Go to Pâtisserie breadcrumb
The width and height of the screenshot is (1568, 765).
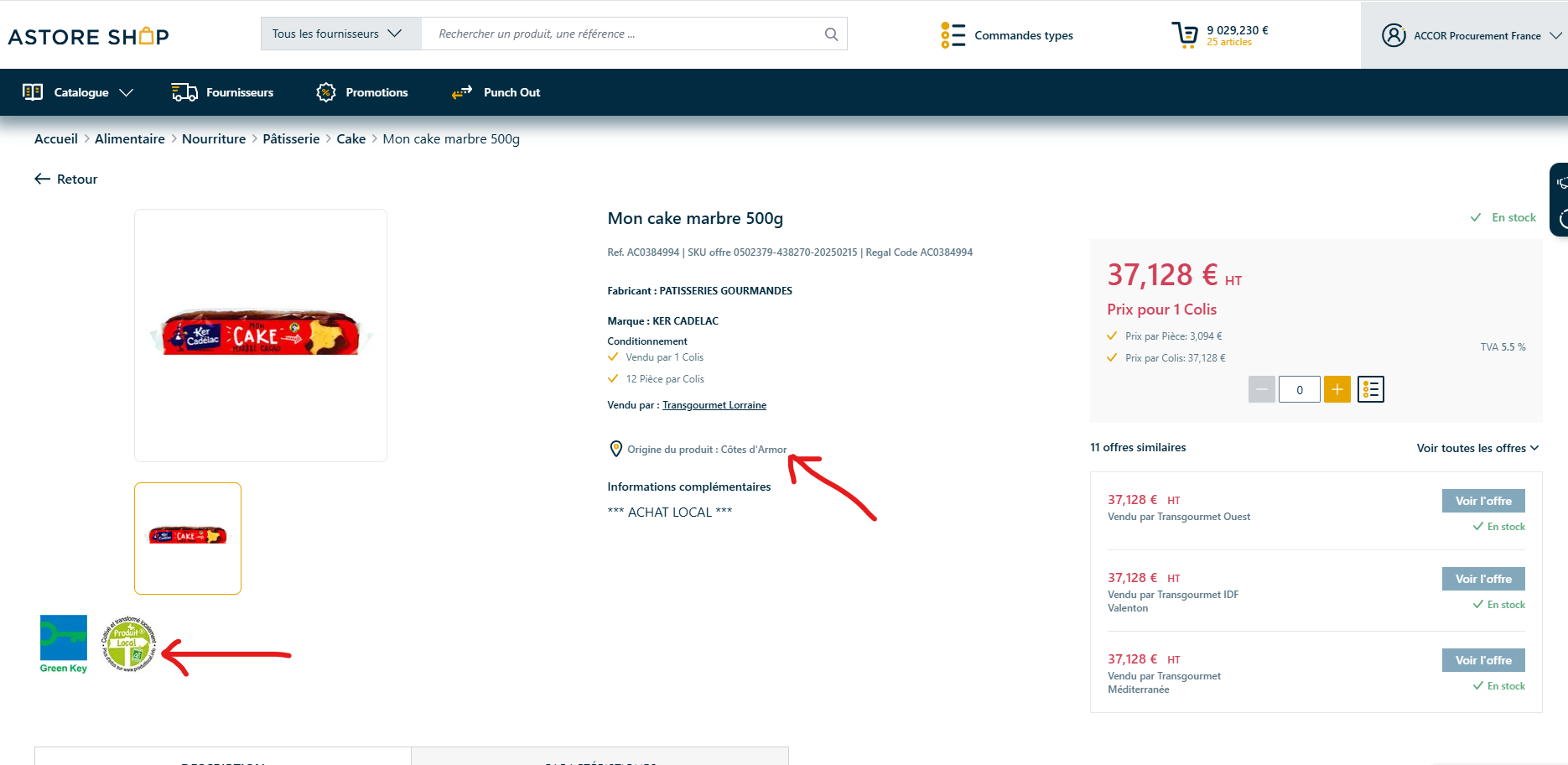(x=291, y=138)
